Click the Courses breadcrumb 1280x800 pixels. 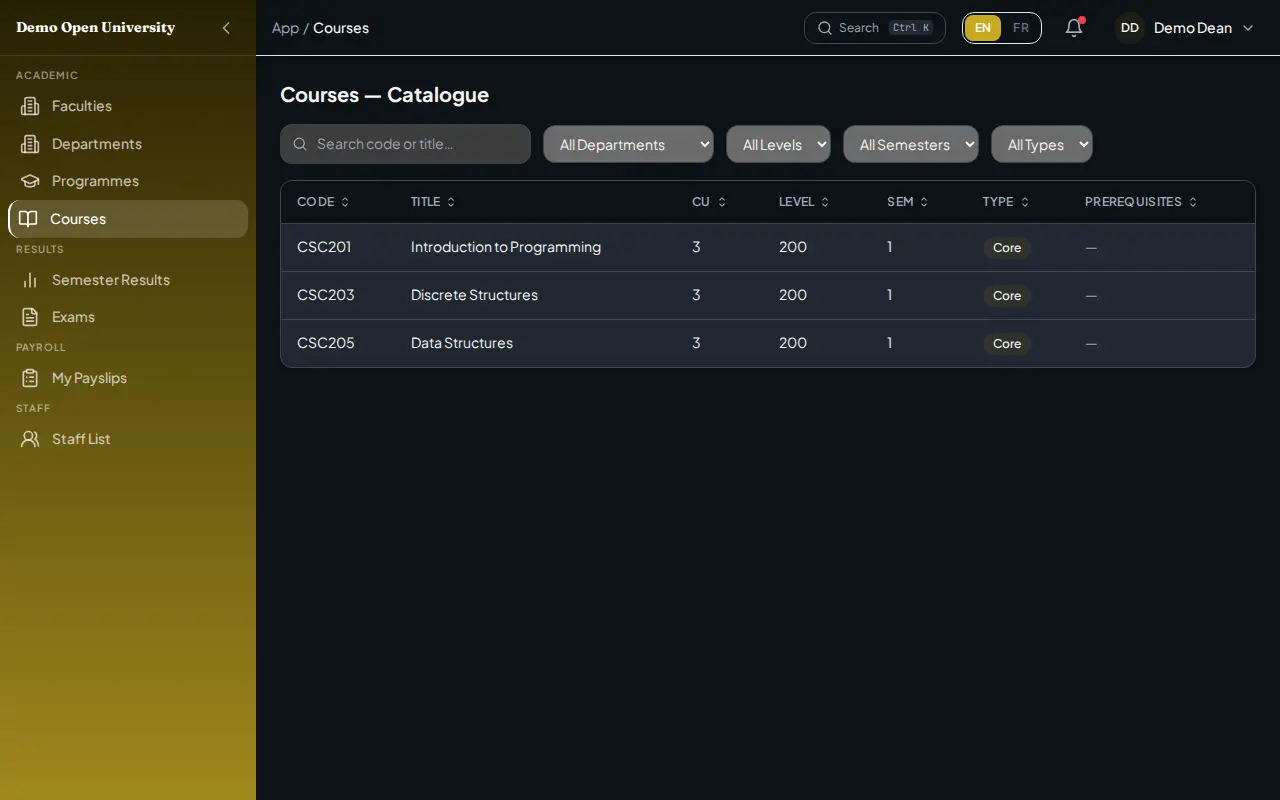[341, 28]
